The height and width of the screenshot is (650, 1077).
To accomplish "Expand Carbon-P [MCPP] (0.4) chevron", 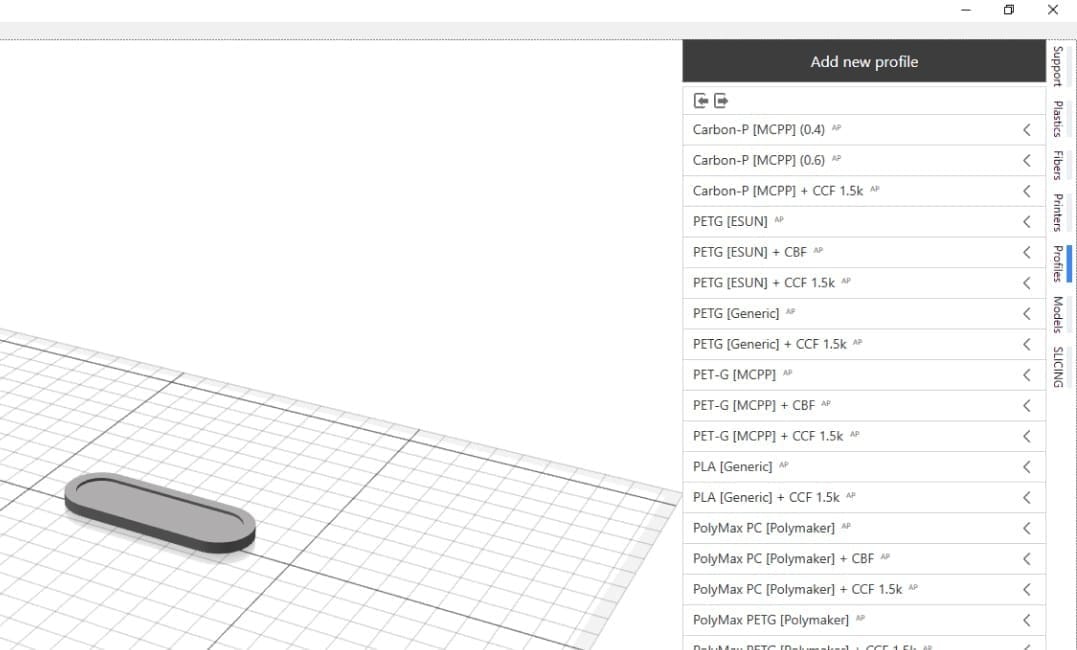I will click(1027, 130).
